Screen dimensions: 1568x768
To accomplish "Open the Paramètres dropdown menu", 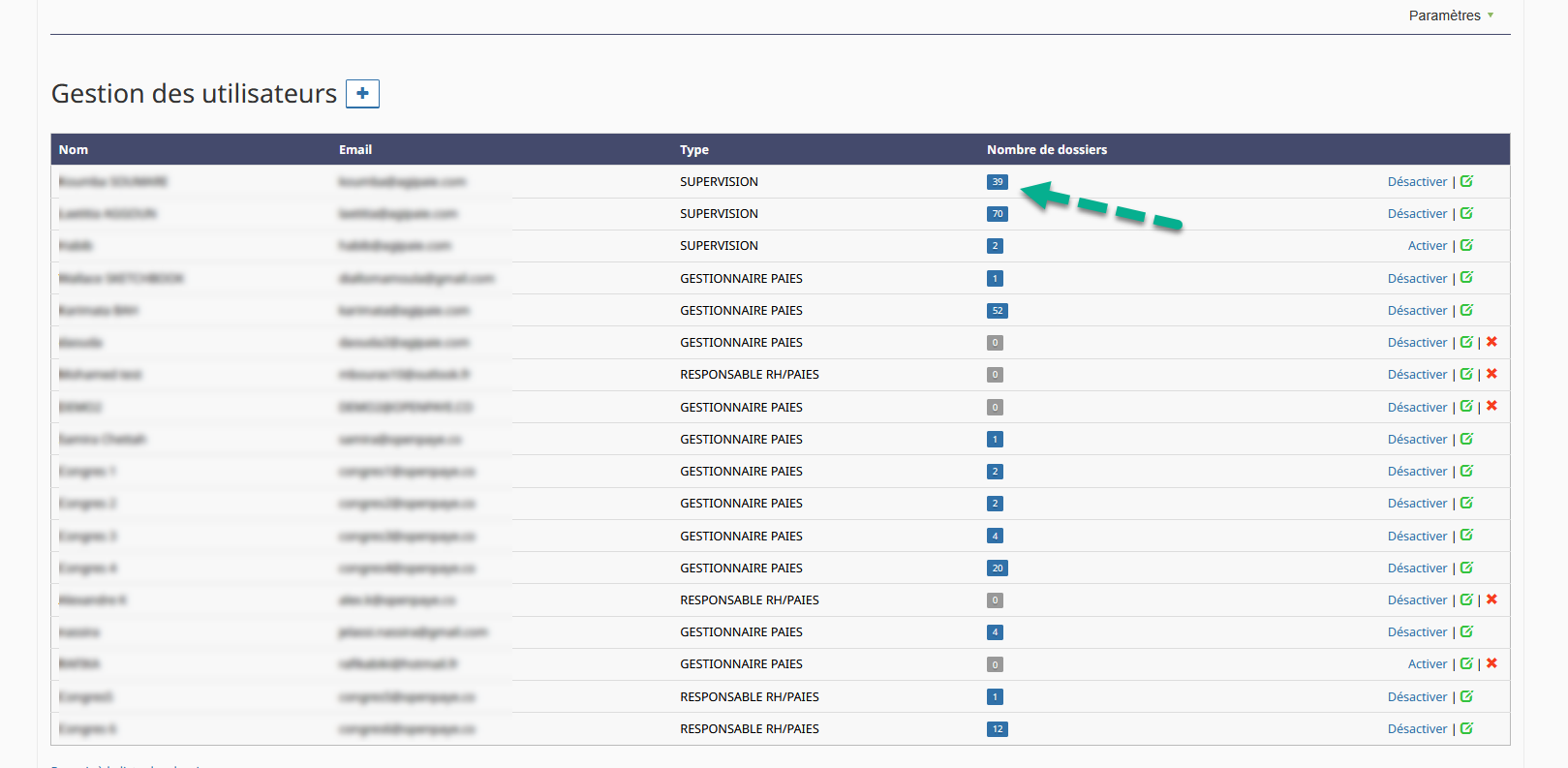I will click(1451, 15).
